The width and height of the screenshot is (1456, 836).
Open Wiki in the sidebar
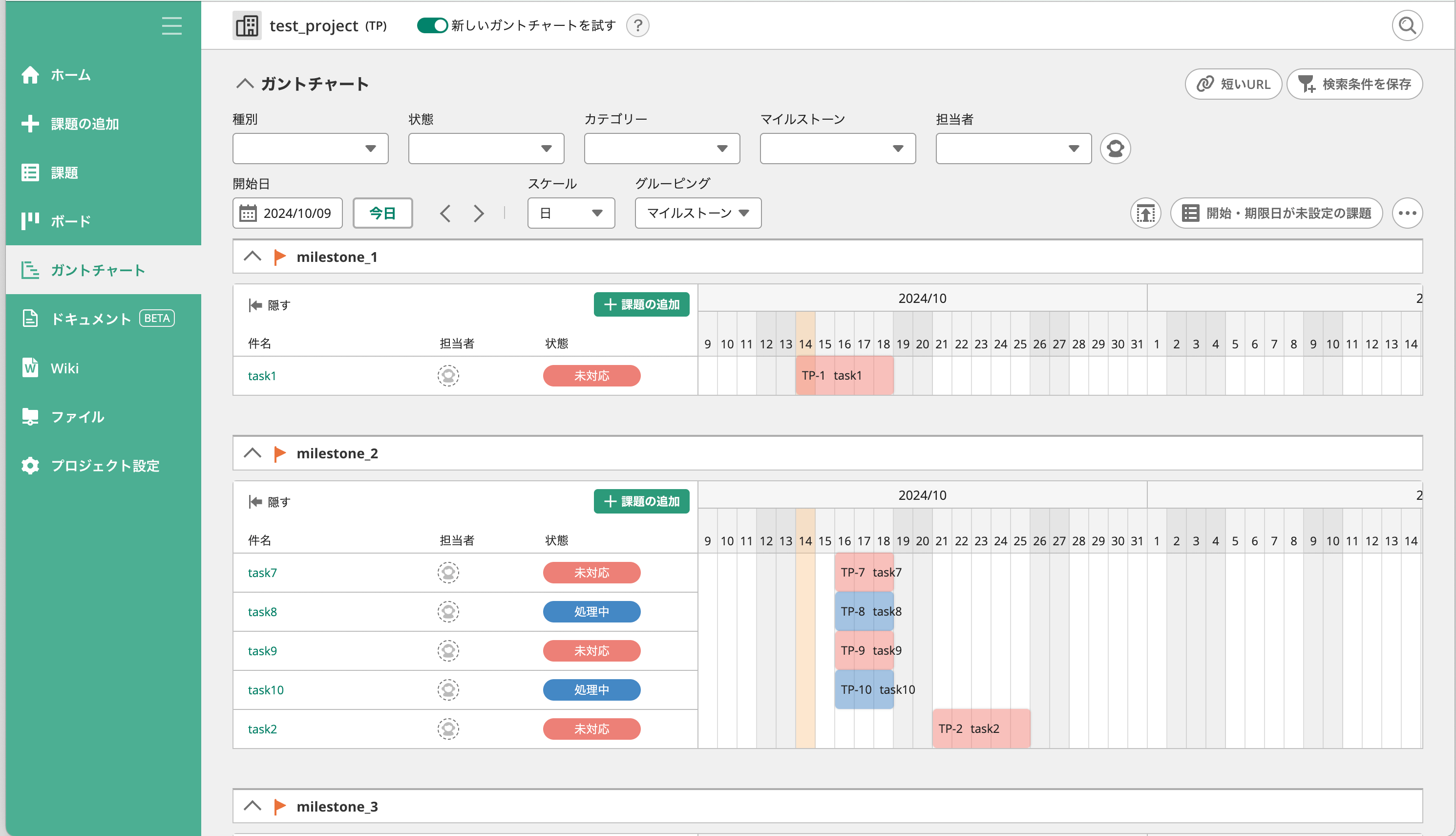click(x=64, y=368)
